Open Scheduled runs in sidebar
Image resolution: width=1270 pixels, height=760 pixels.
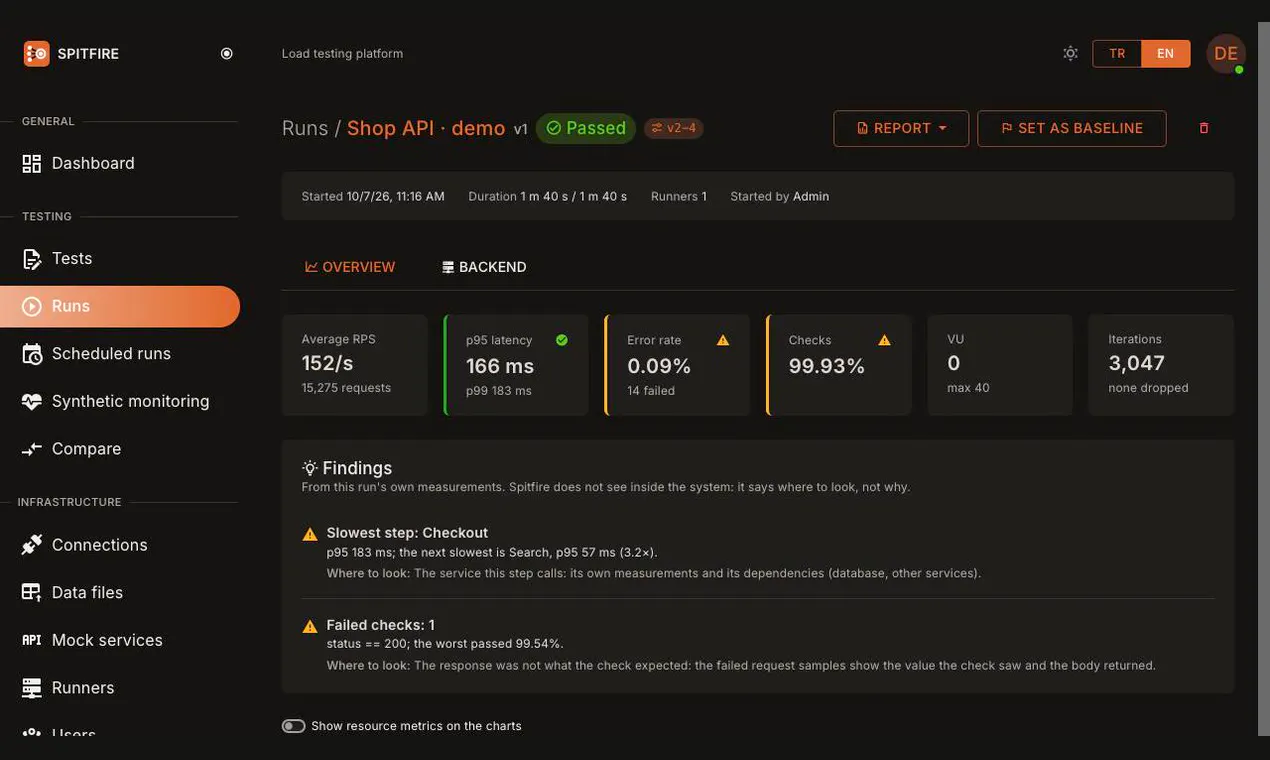click(x=120, y=353)
